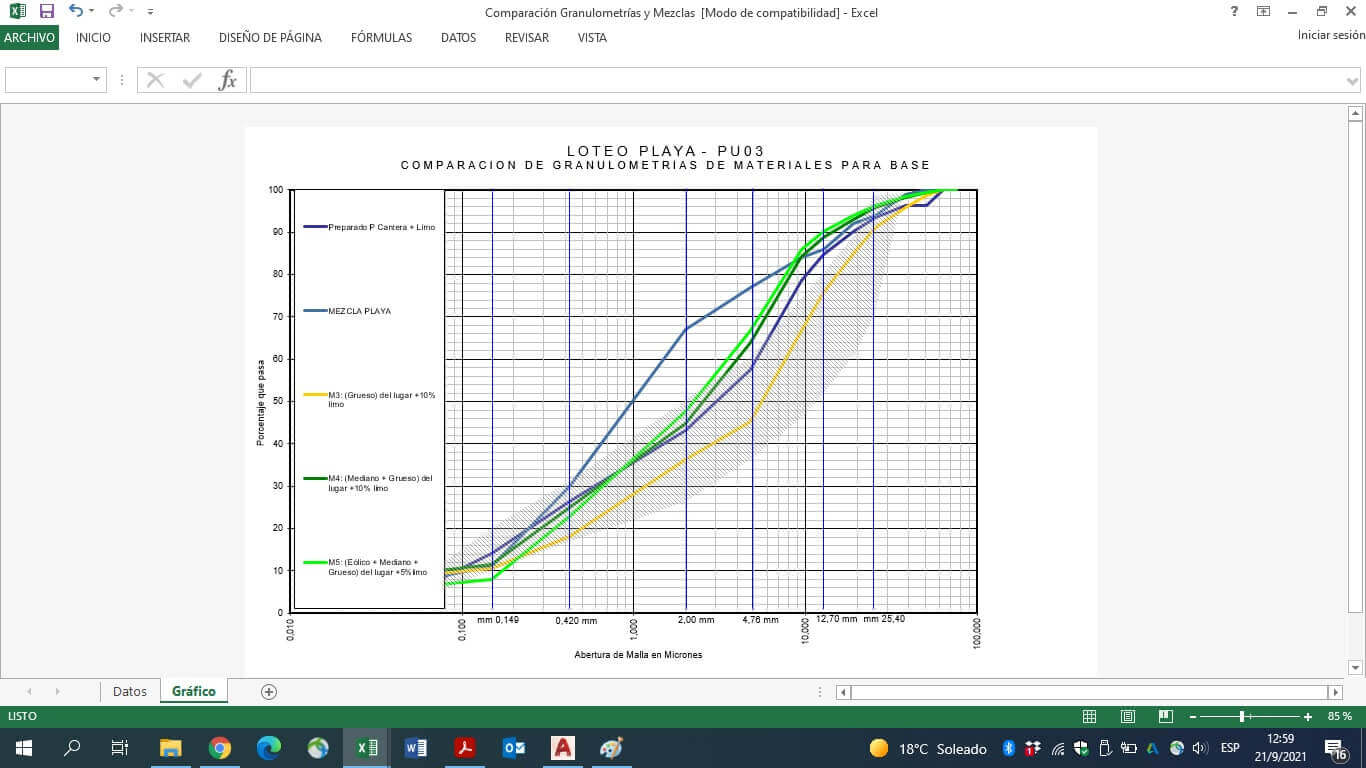Open the Help question mark icon
This screenshot has width=1366, height=768.
click(1234, 11)
